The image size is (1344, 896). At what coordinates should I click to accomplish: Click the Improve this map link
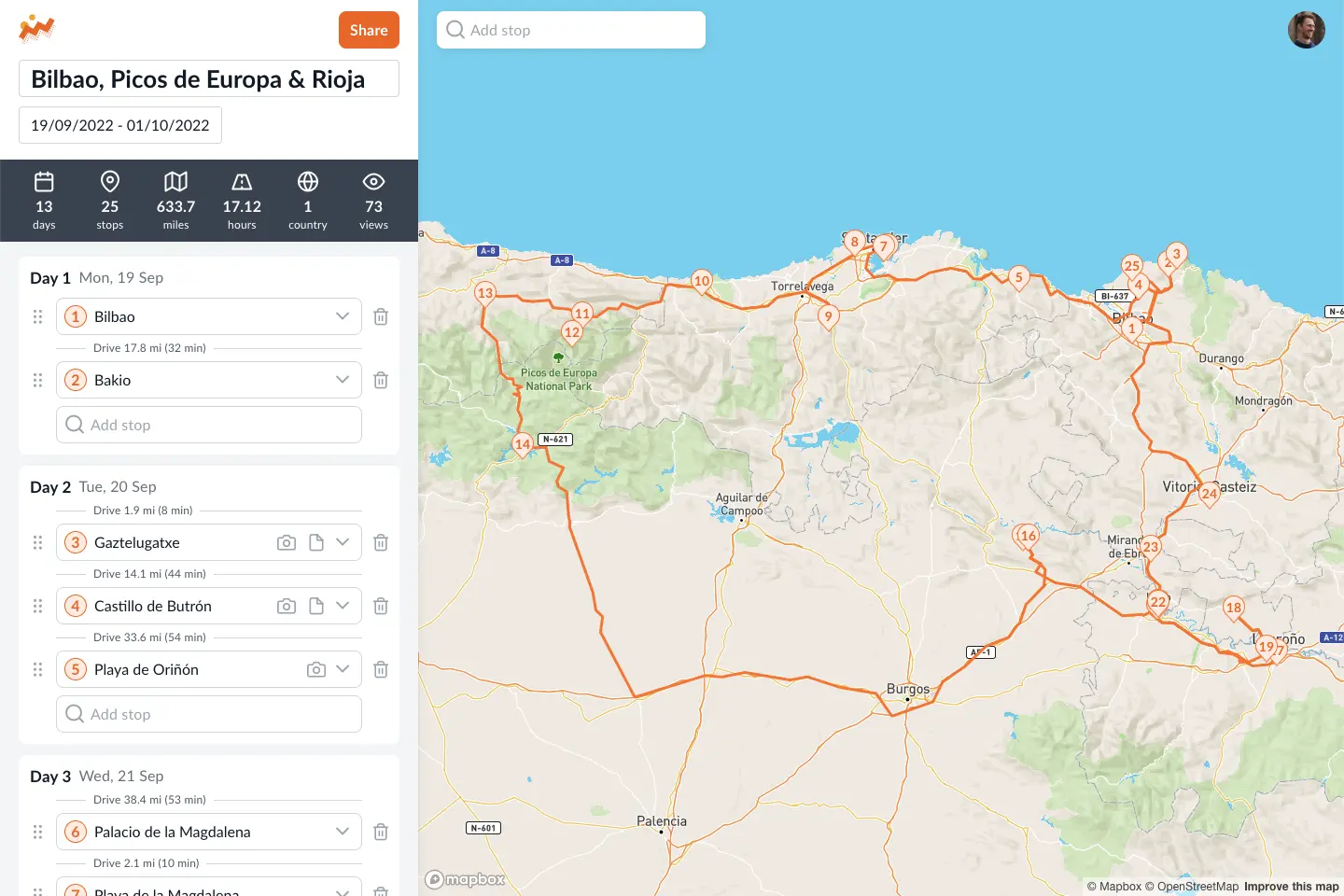pos(1293,886)
